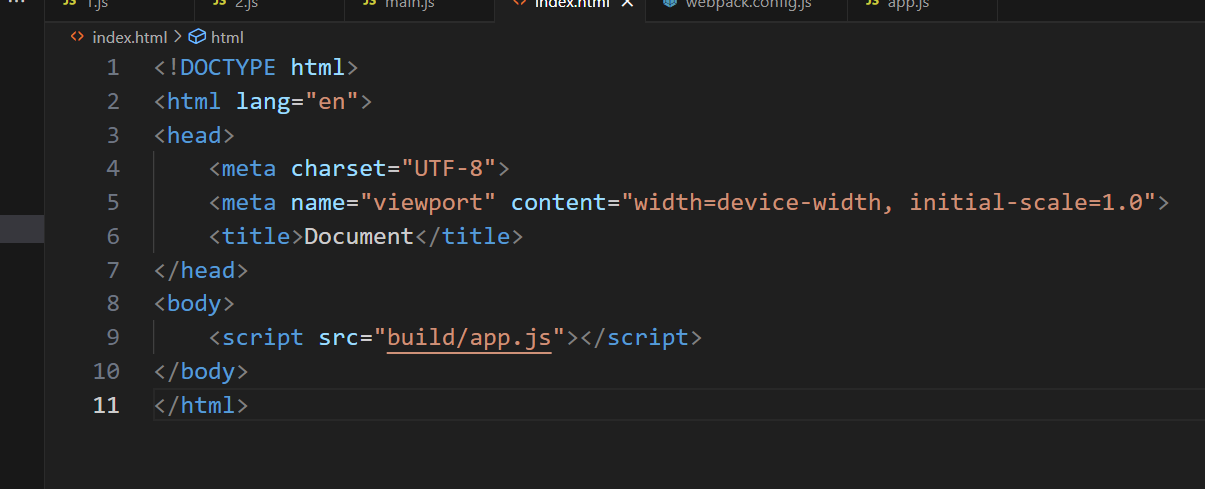
Task: Click the cube icon beside html breadcrumb
Action: click(x=197, y=37)
